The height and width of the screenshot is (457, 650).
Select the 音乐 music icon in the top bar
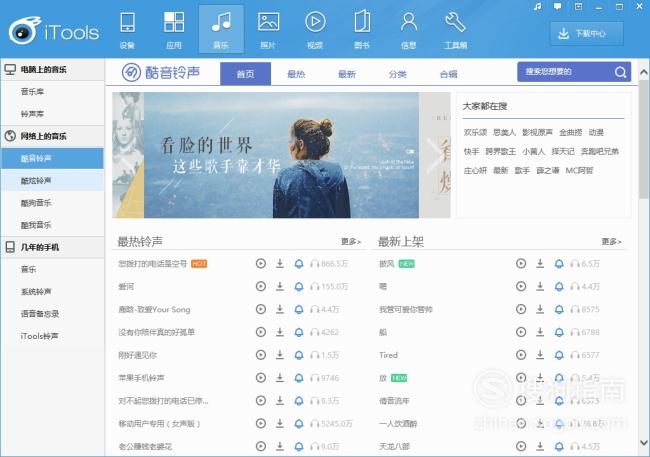(x=221, y=30)
